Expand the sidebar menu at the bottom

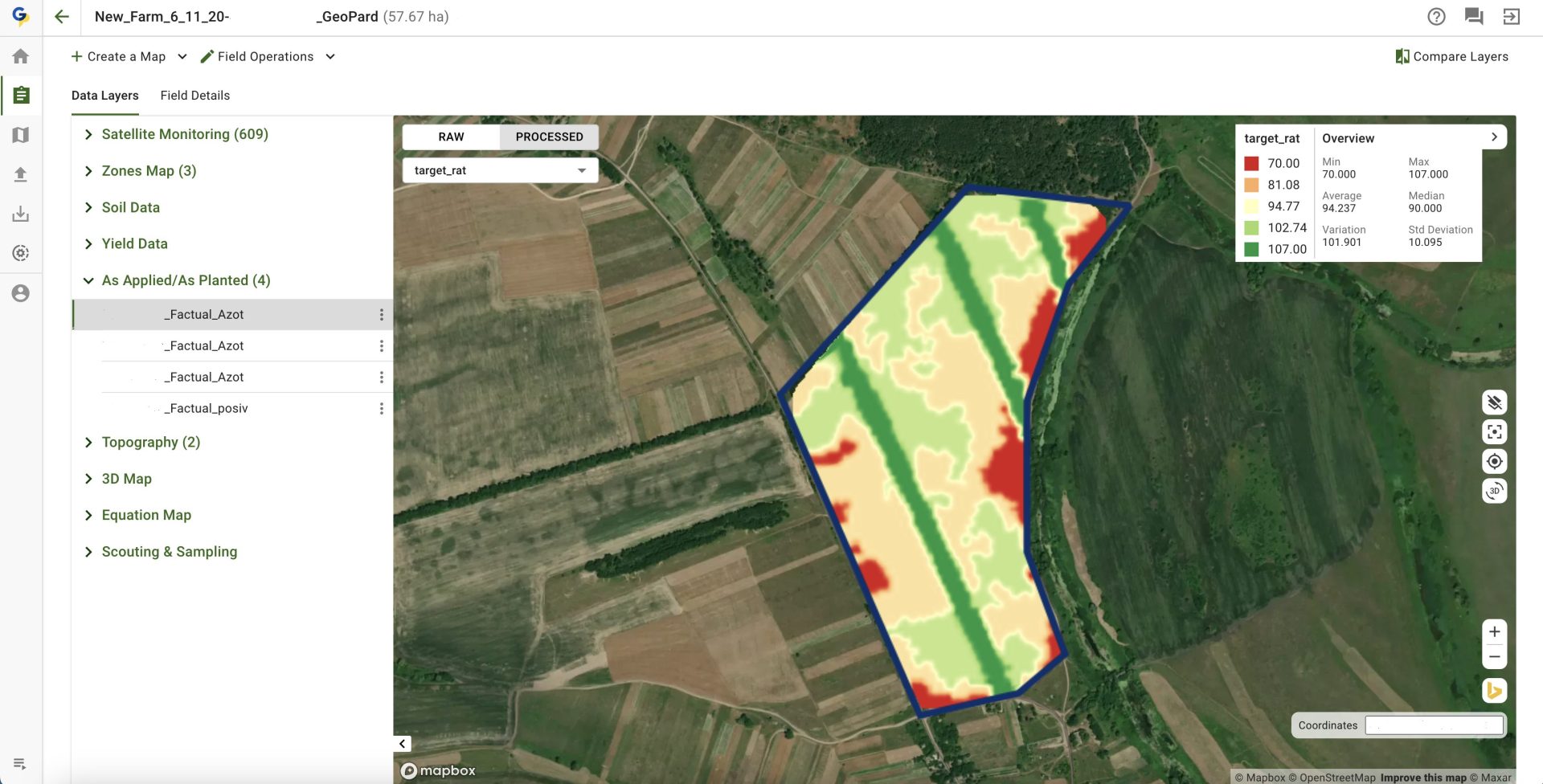click(20, 764)
